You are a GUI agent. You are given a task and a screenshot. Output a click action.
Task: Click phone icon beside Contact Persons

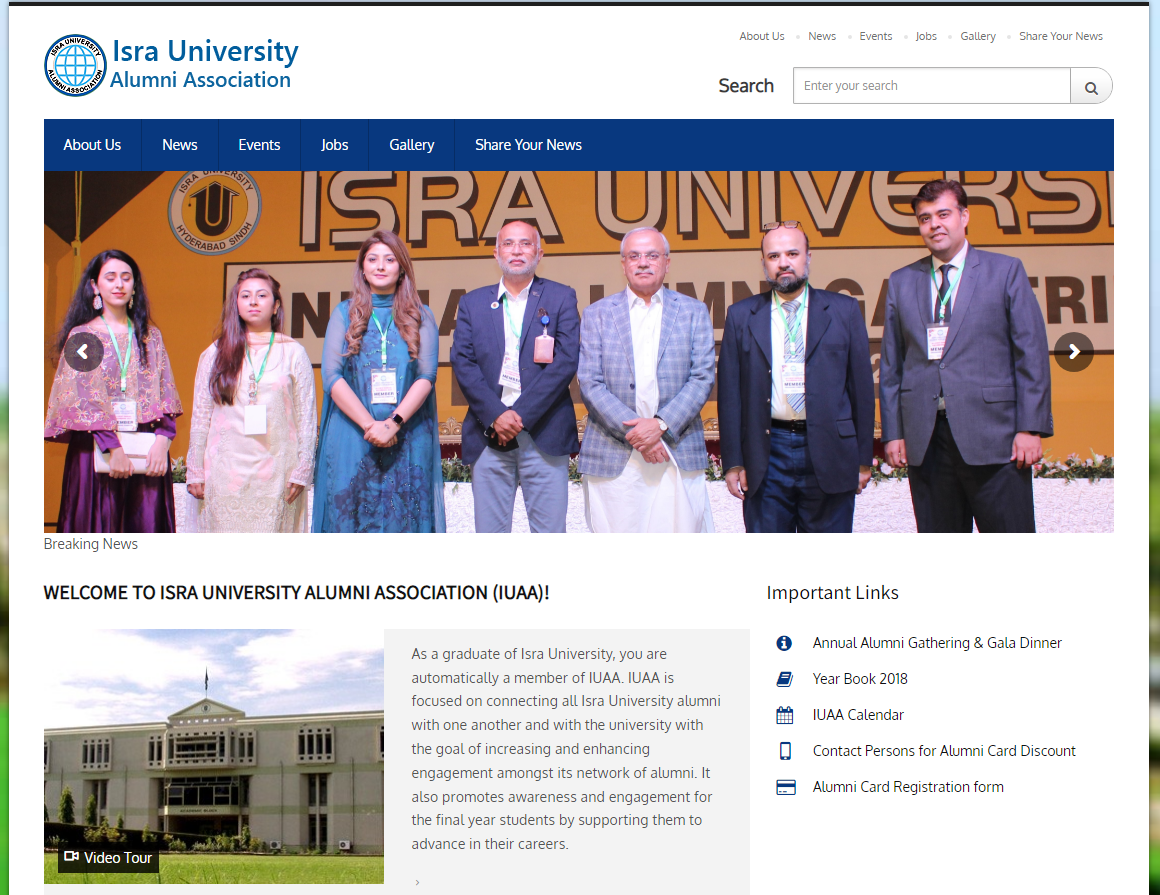(x=785, y=752)
